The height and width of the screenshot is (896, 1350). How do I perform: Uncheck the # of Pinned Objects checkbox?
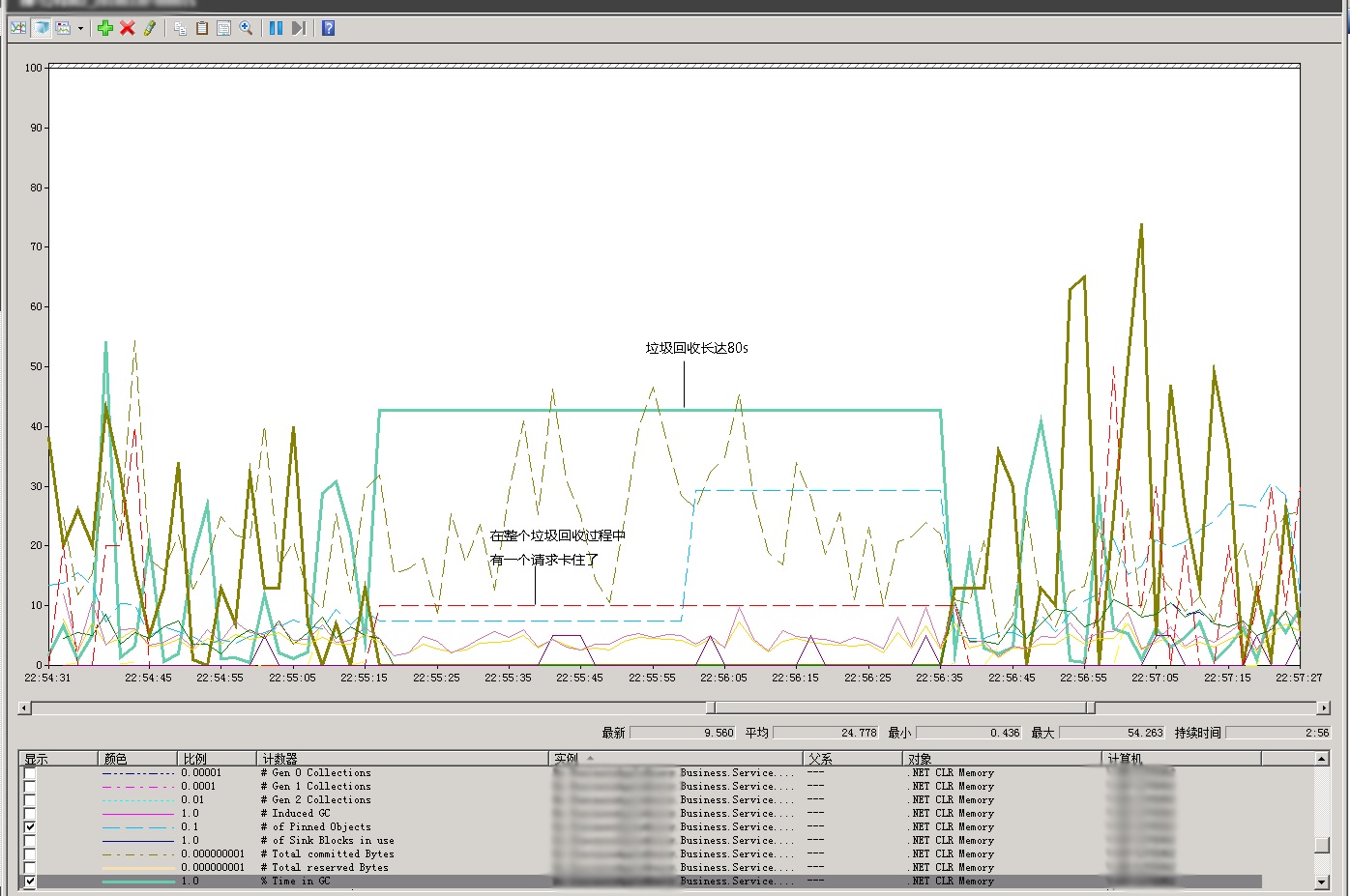pyautogui.click(x=30, y=827)
